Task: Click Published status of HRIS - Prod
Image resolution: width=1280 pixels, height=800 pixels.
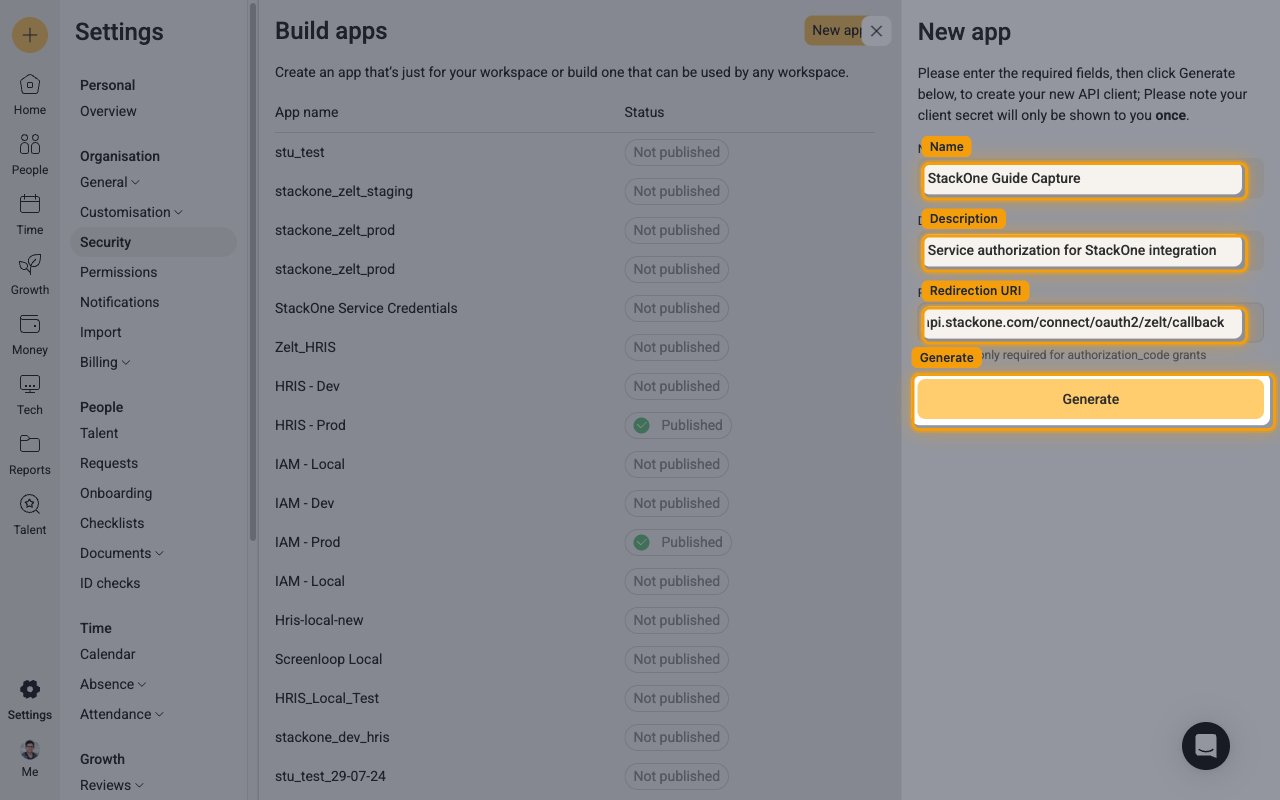Action: click(x=678, y=425)
